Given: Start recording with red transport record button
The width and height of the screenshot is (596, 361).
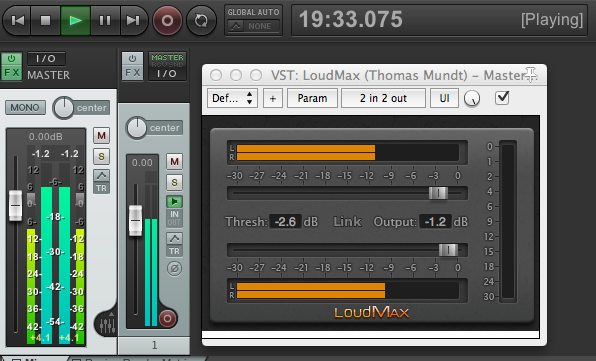Looking at the screenshot, I should [x=167, y=21].
